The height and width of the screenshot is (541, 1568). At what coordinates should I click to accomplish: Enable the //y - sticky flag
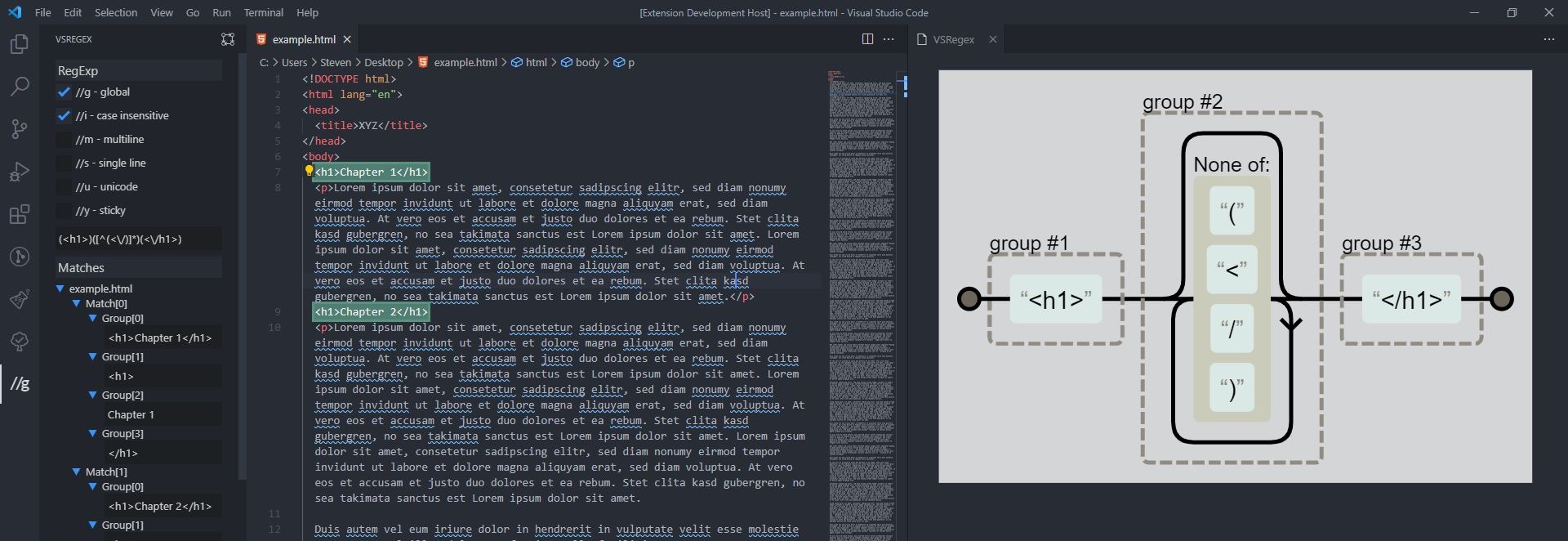pos(64,211)
